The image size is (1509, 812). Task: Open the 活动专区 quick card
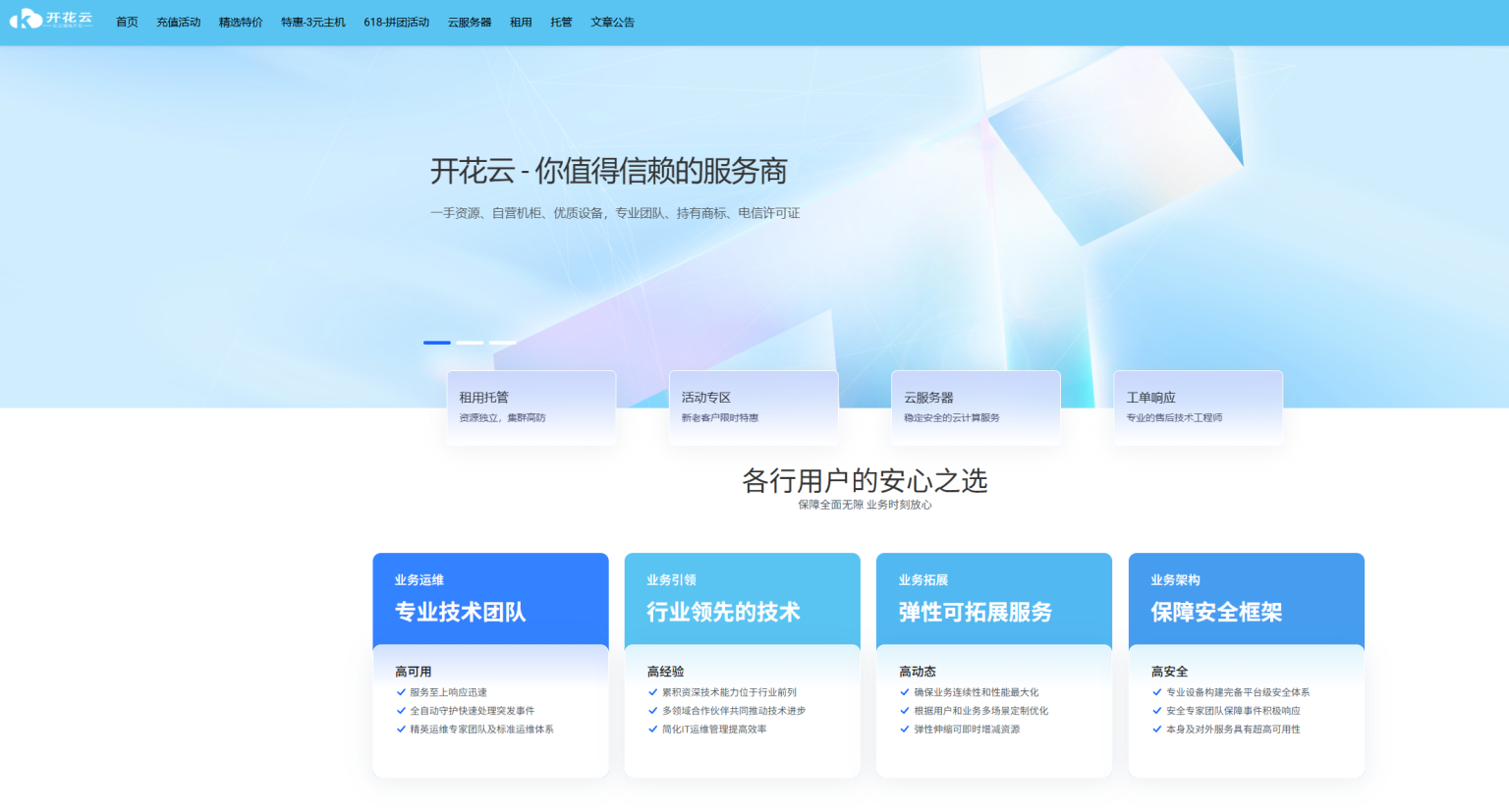coord(754,407)
